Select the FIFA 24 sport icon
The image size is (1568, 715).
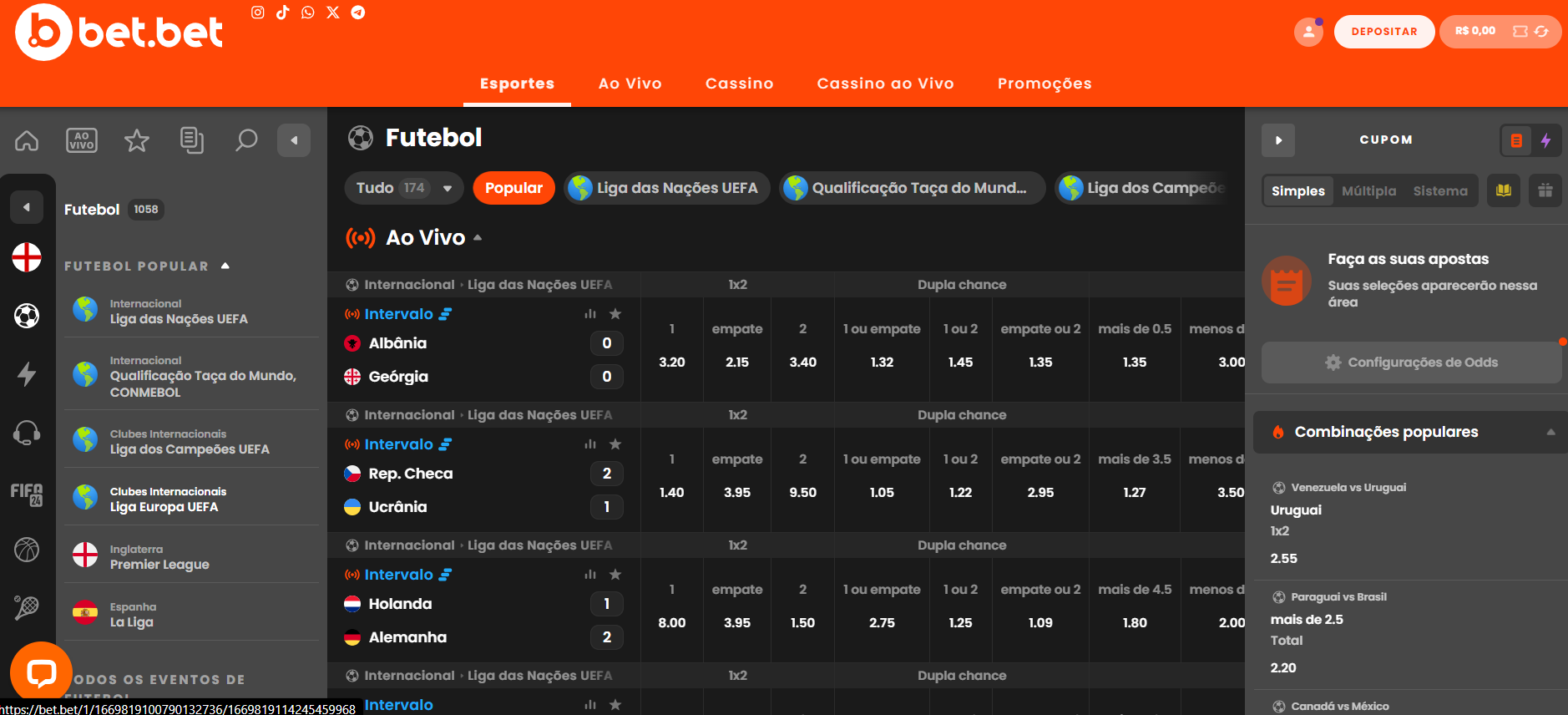(x=27, y=494)
